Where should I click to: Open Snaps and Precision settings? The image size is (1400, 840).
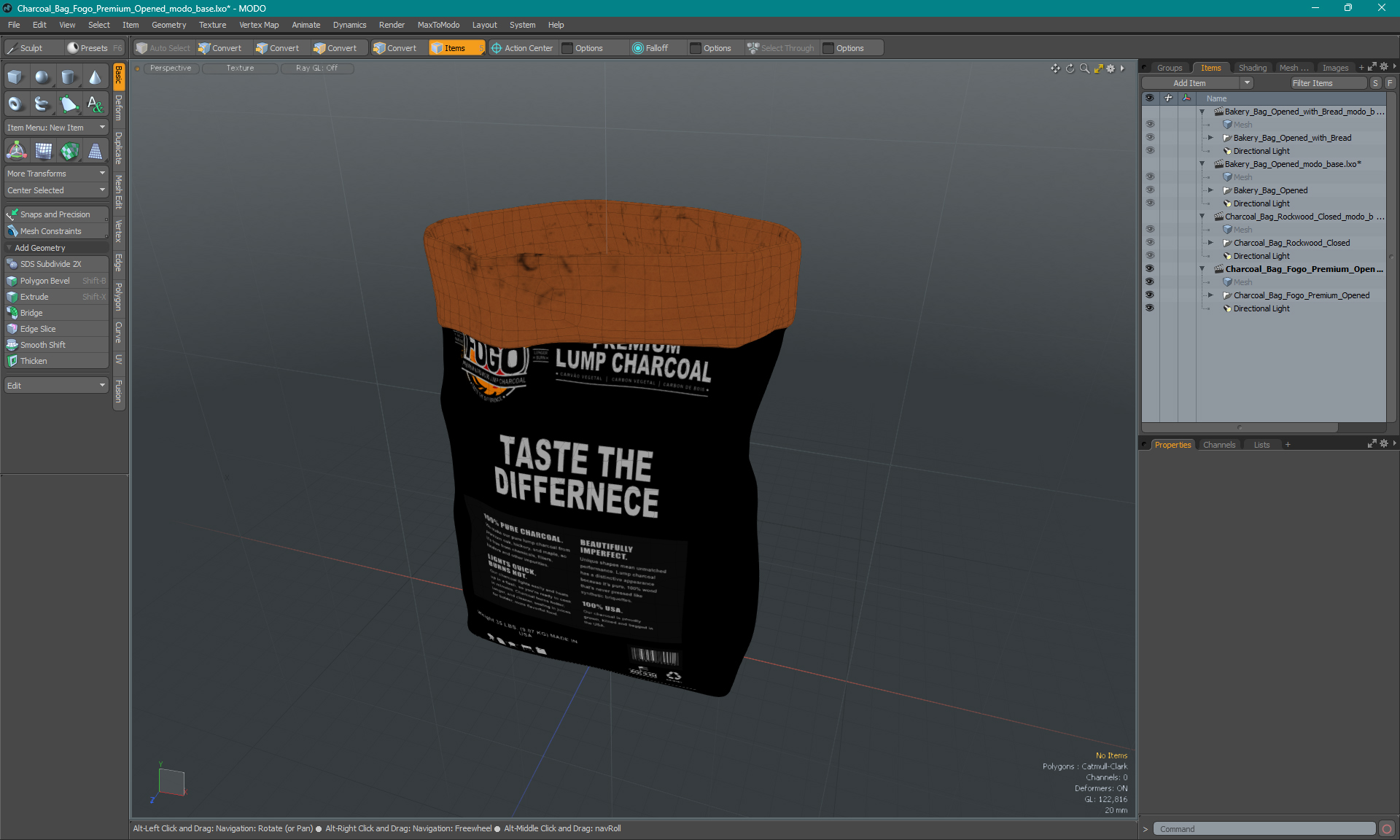[56, 214]
